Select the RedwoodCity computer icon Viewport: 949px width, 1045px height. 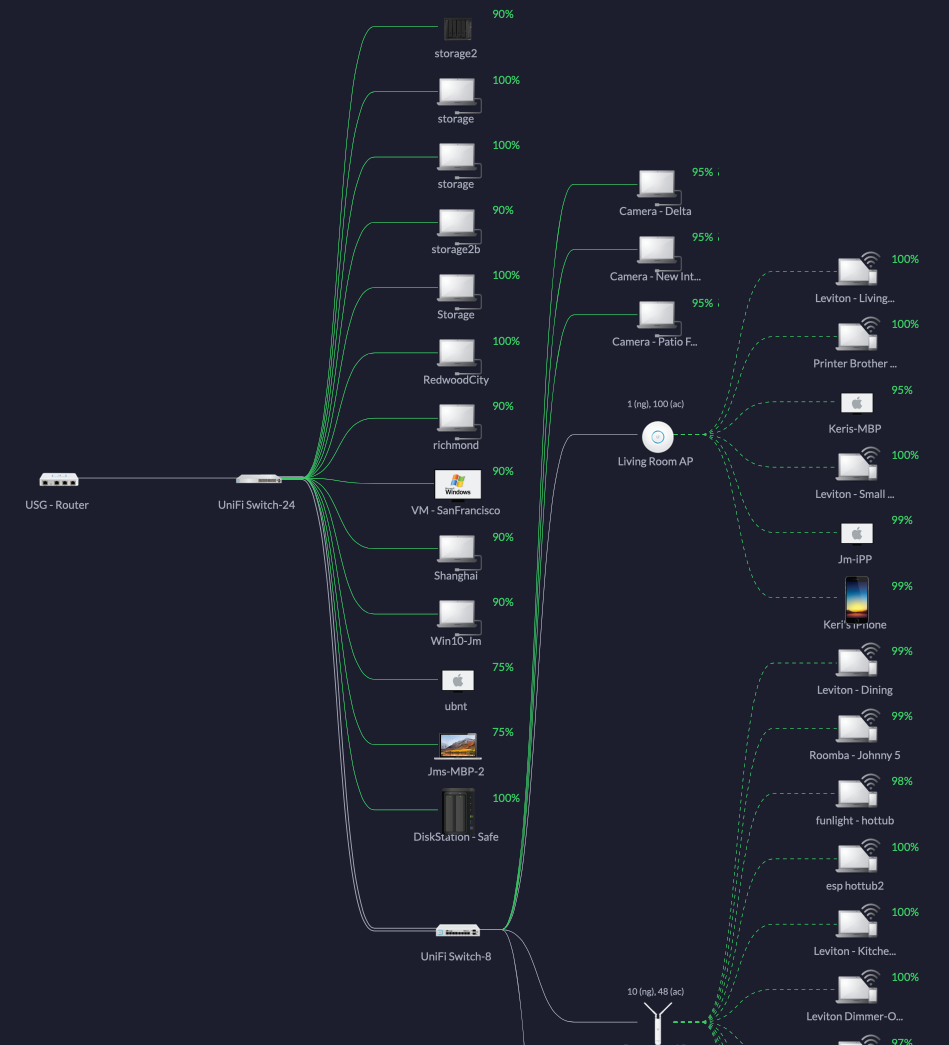(x=459, y=355)
